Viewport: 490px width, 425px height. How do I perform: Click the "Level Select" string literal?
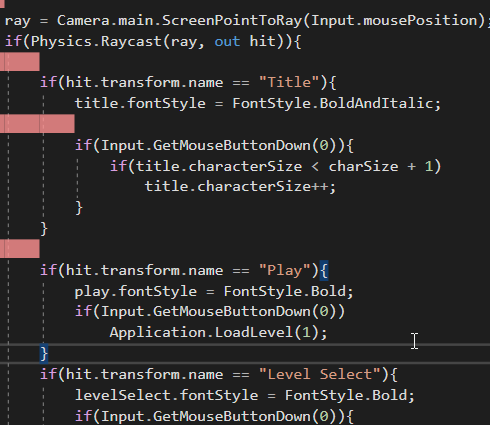[x=320, y=374]
